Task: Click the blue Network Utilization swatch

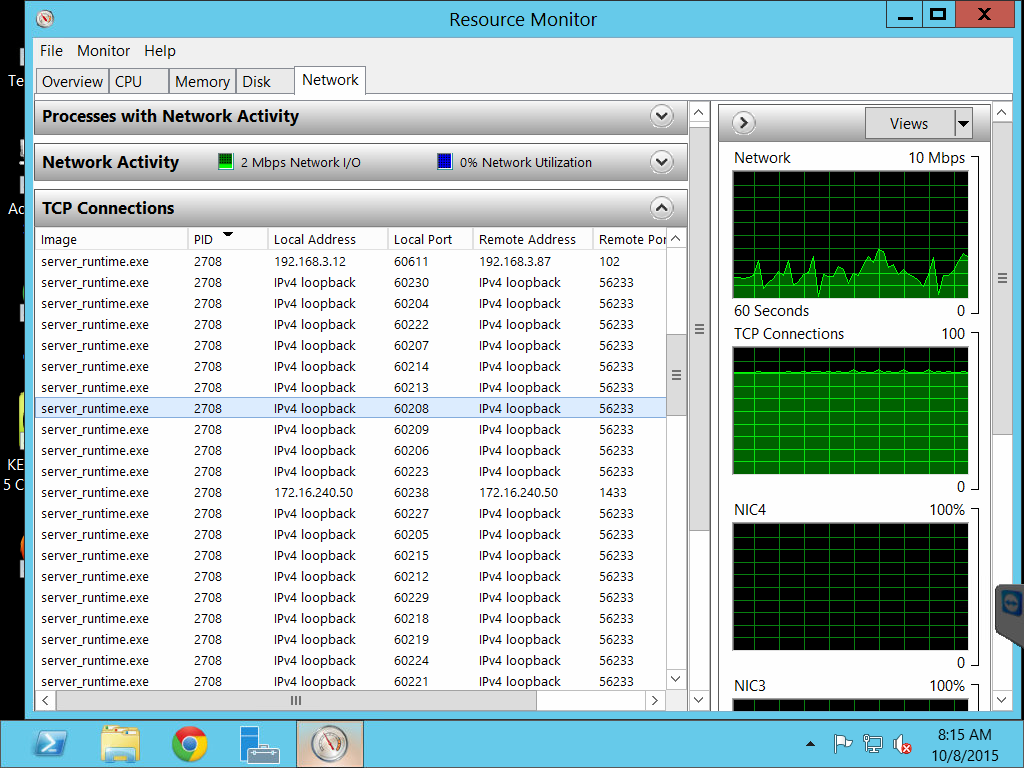Action: tap(445, 161)
